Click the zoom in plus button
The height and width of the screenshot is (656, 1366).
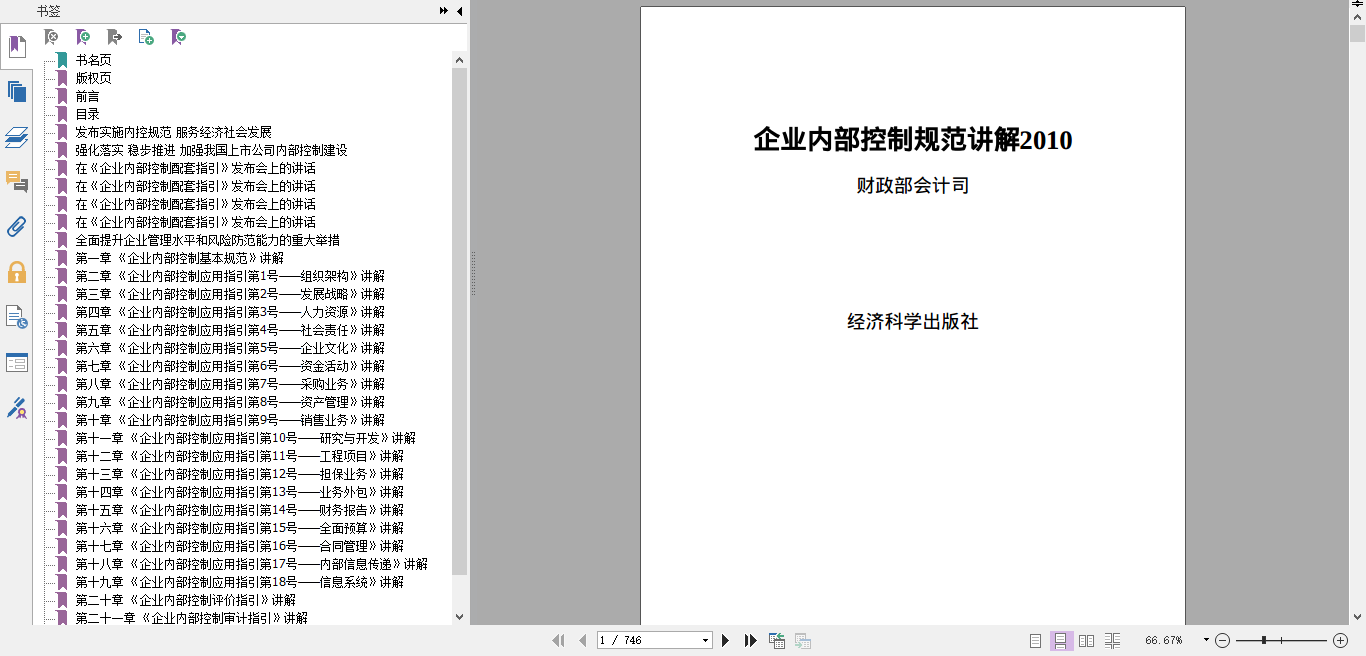(1340, 640)
